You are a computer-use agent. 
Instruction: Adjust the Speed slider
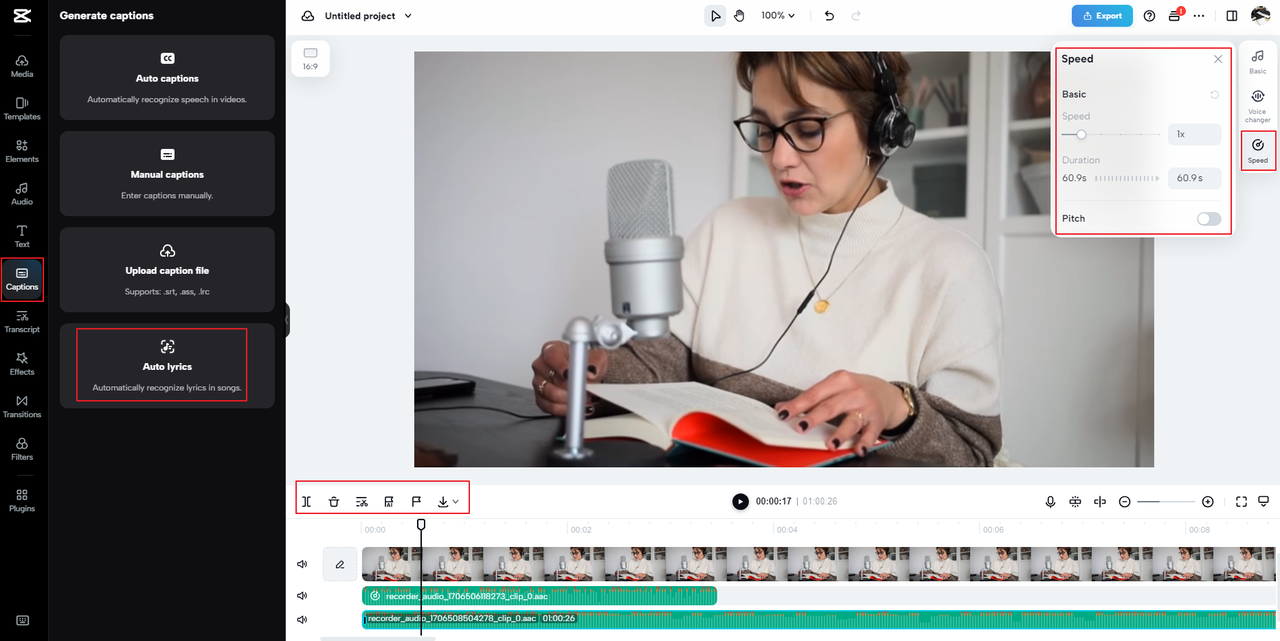(x=1111, y=134)
